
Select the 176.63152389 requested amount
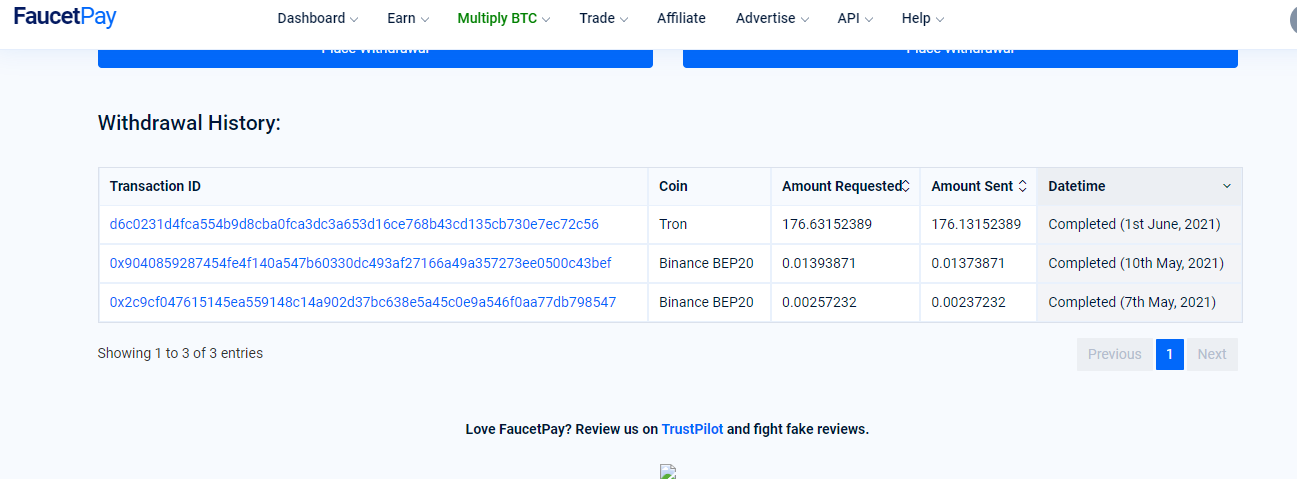(827, 224)
